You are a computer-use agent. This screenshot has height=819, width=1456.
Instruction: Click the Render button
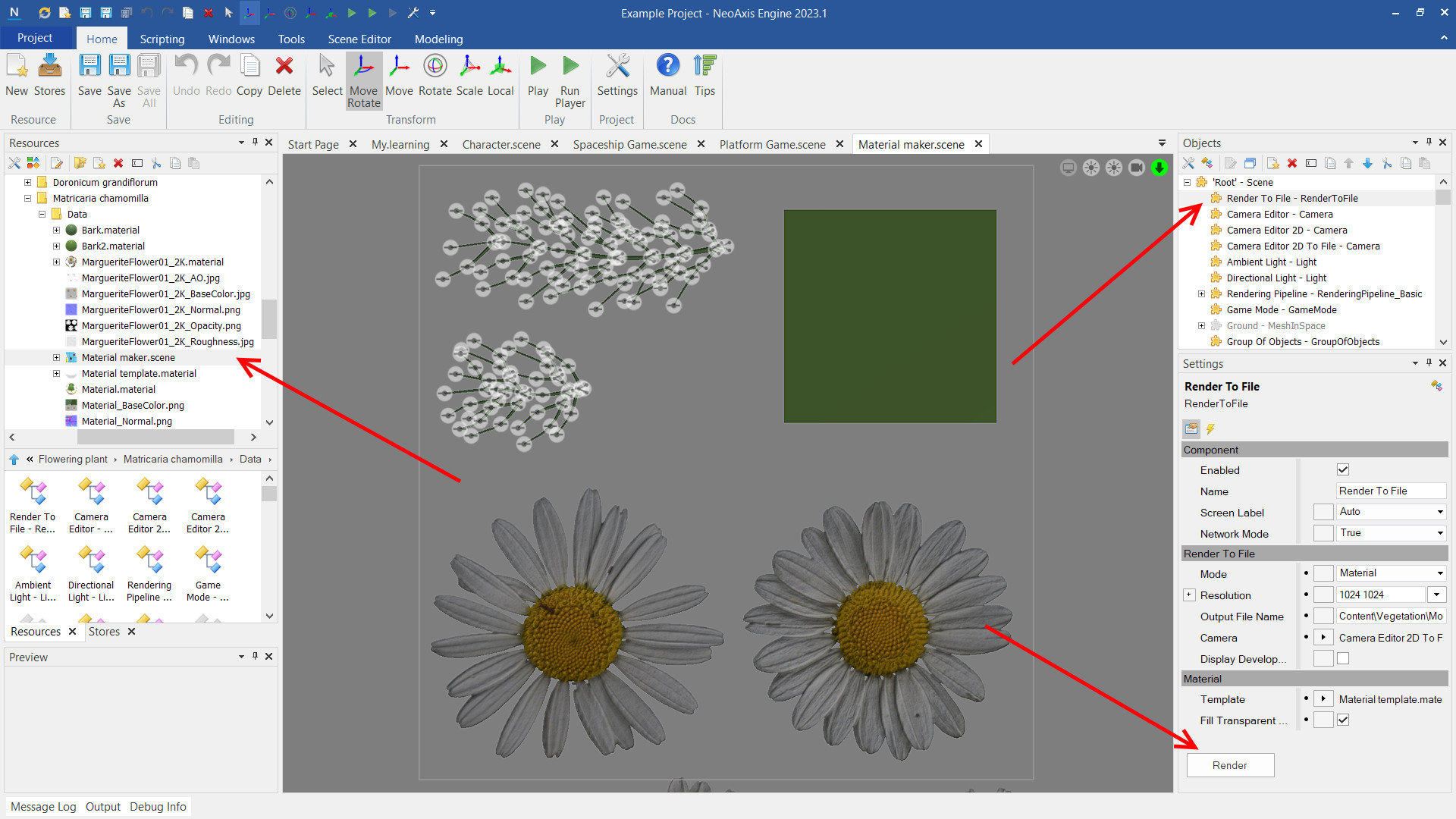[x=1229, y=765]
